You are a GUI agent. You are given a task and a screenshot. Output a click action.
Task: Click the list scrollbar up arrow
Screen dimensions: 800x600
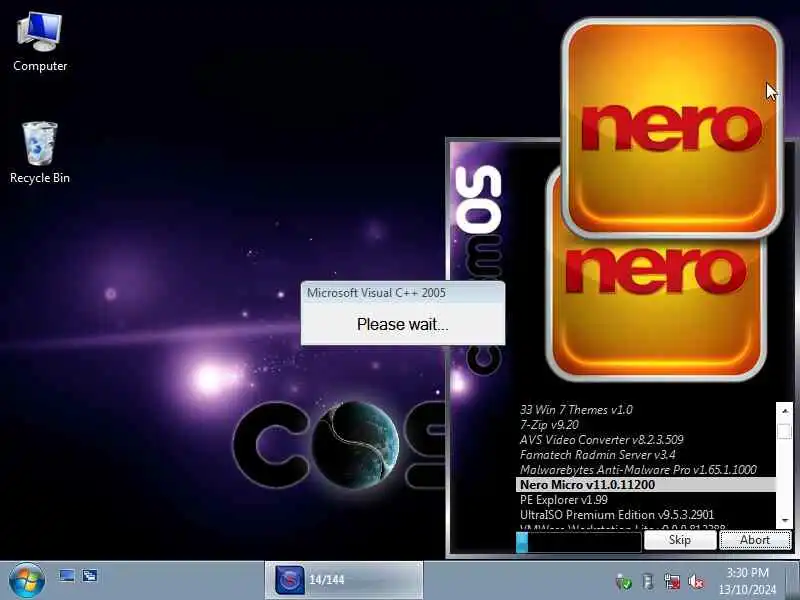(x=785, y=411)
